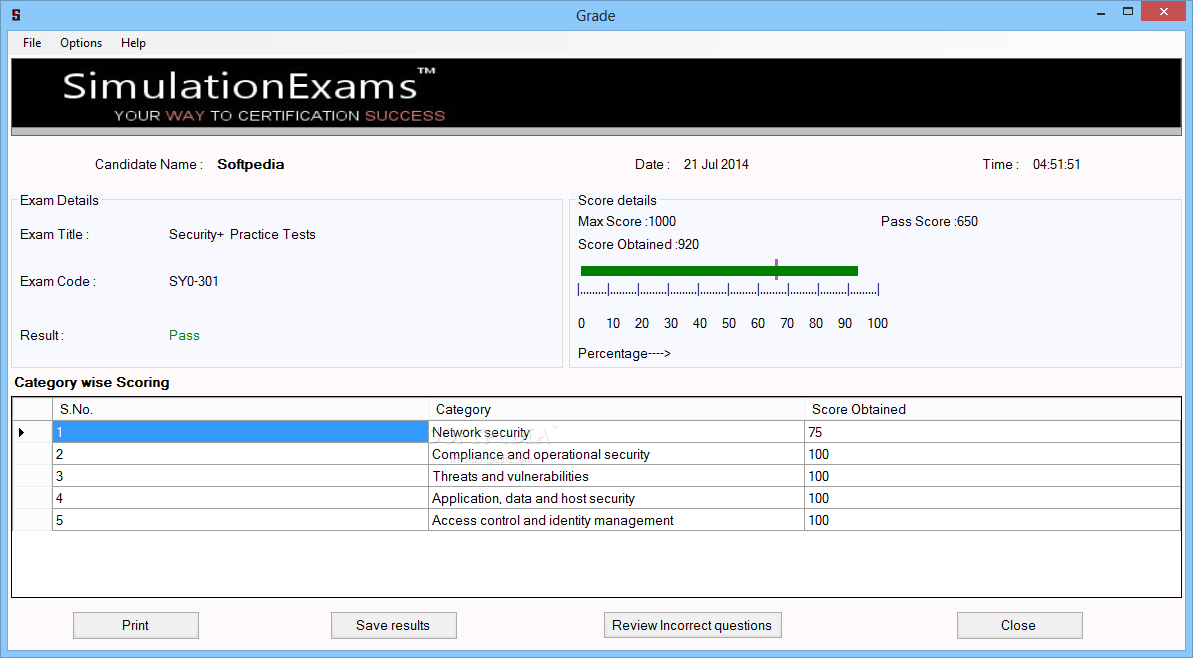Click the Percentage----> label
Screen dimensions: 1193x658
624,354
